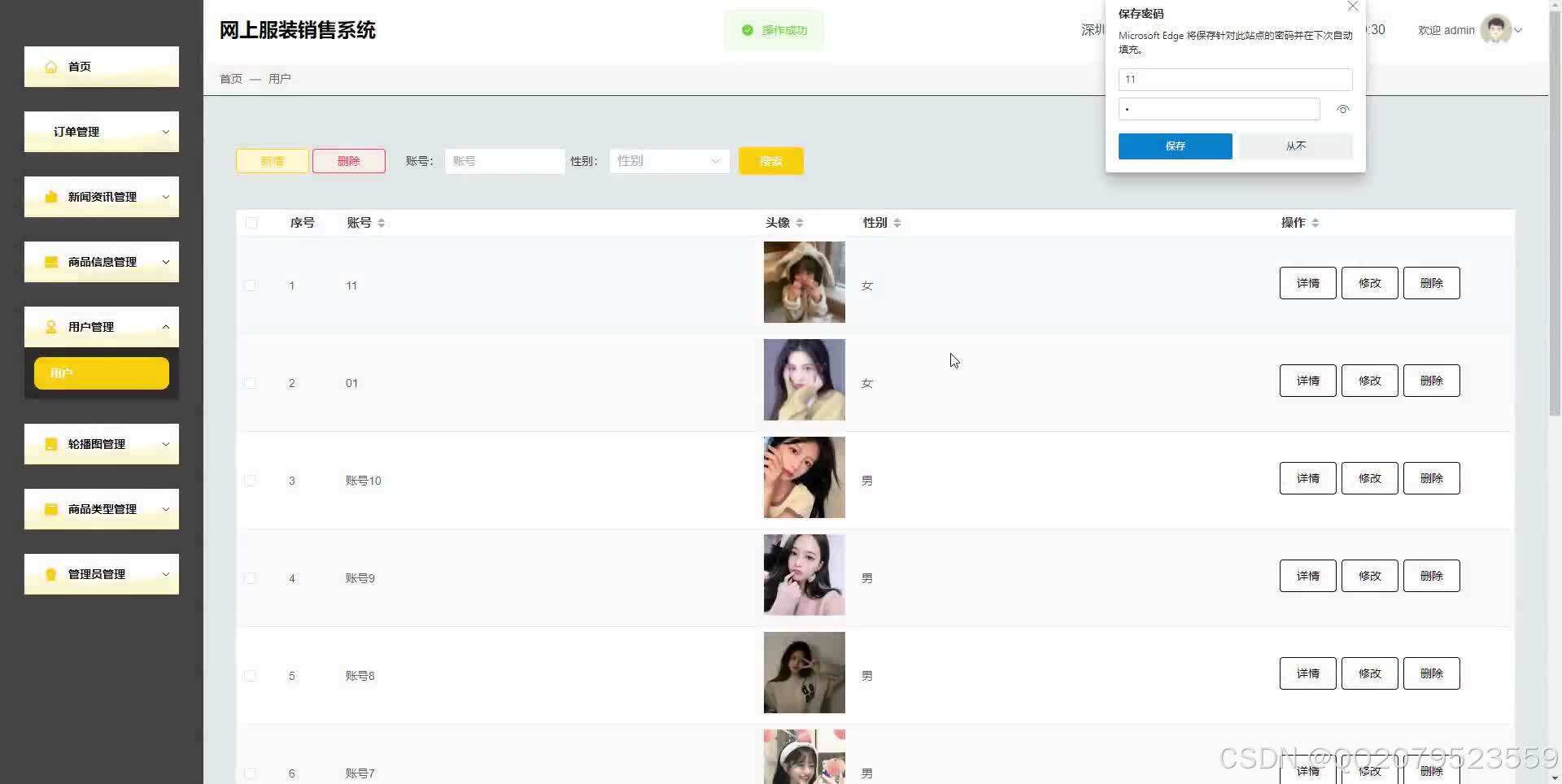Image resolution: width=1562 pixels, height=784 pixels.
Task: Check the checkbox for 账号9 row
Action: (x=250, y=578)
